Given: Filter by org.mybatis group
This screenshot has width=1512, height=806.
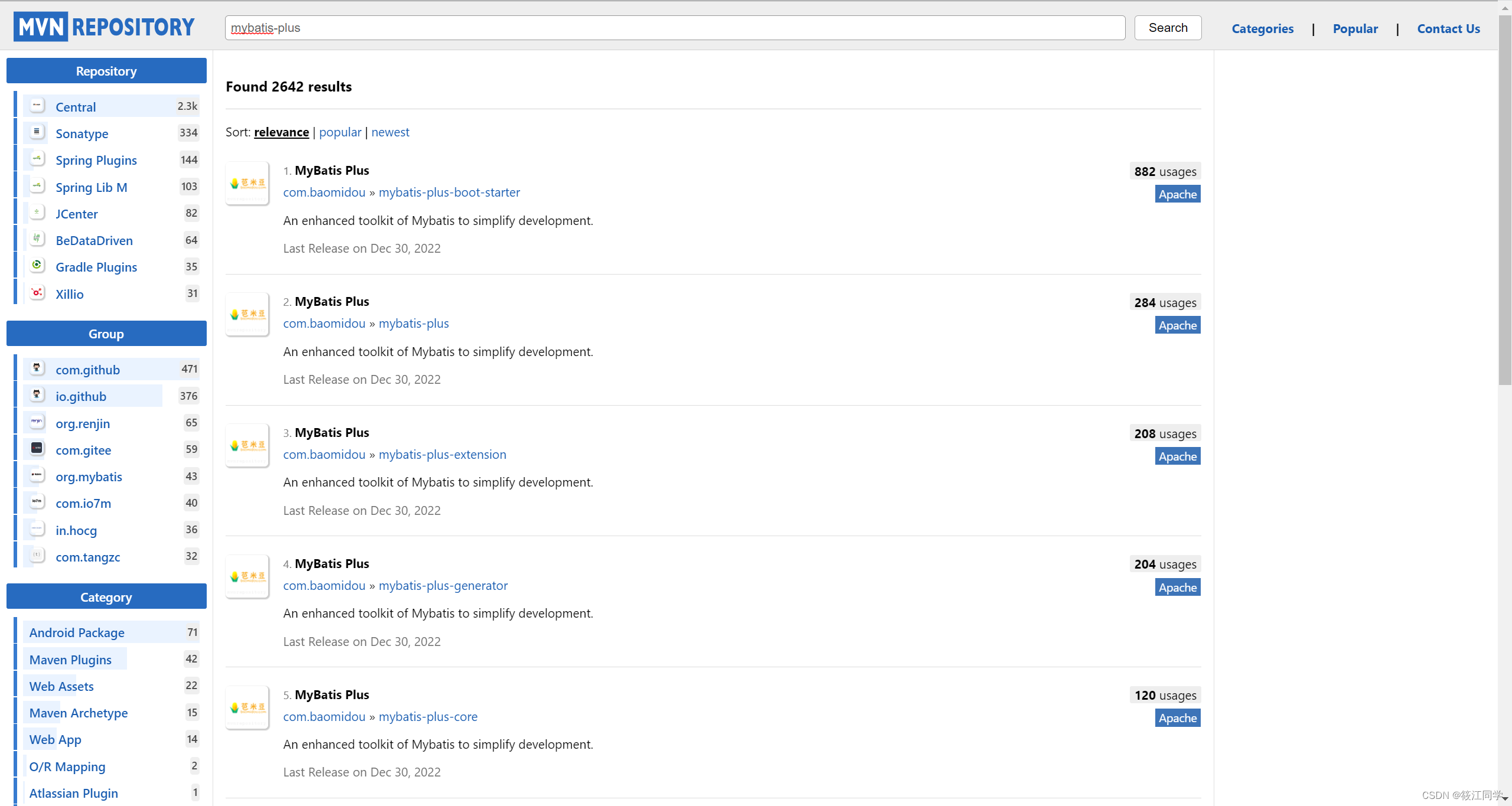Looking at the screenshot, I should pyautogui.click(x=89, y=477).
